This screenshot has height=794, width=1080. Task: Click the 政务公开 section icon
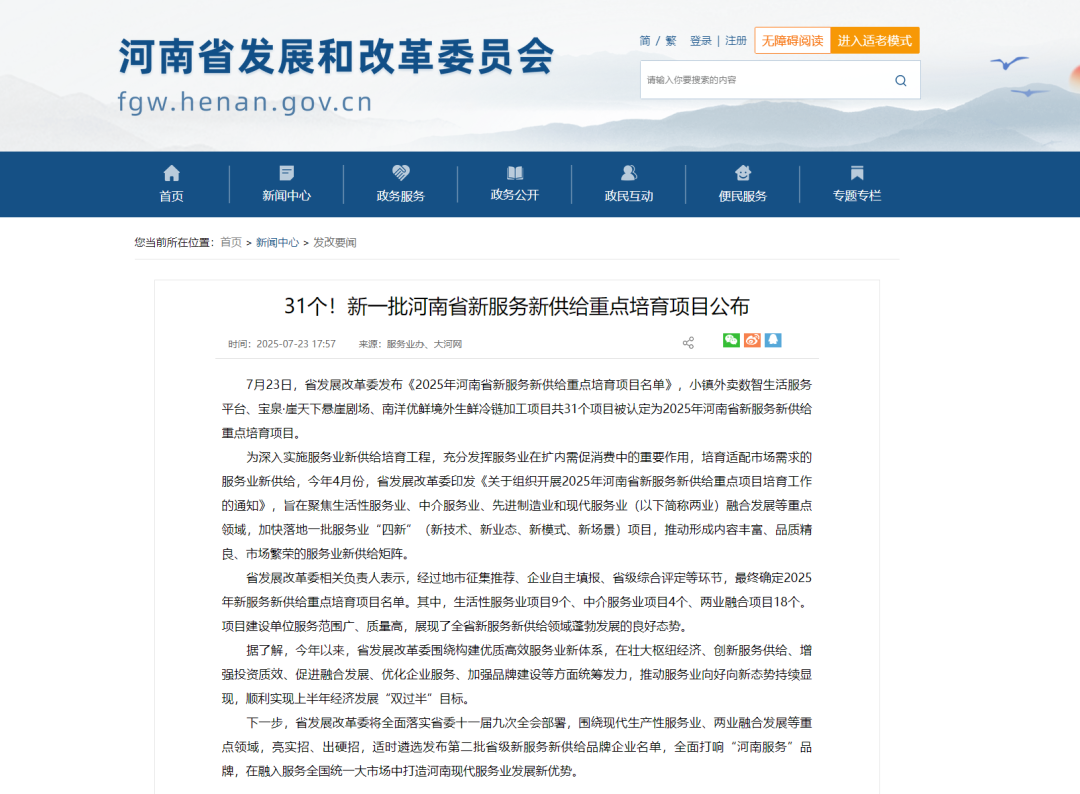[x=514, y=172]
